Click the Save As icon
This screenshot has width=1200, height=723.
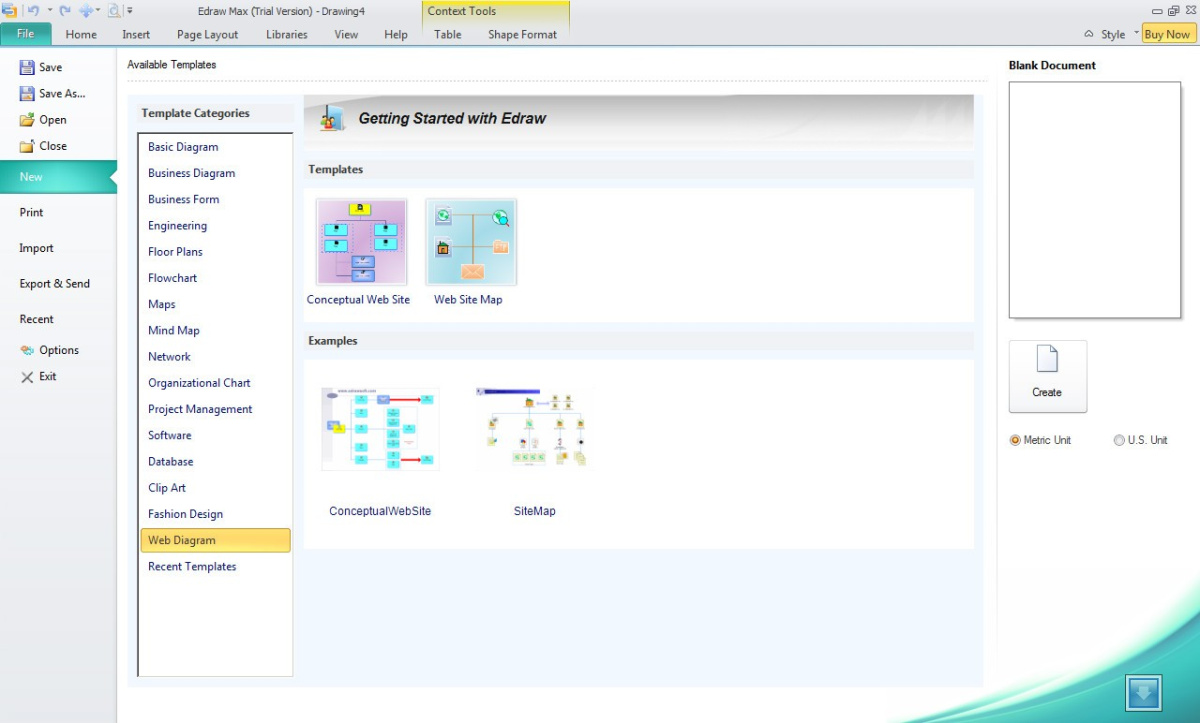click(27, 93)
